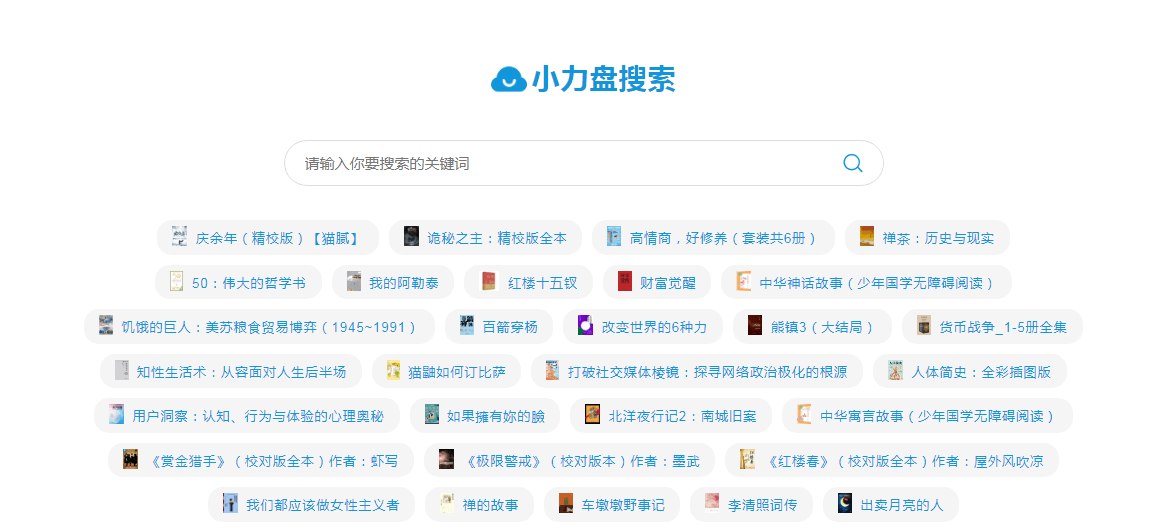The height and width of the screenshot is (532, 1163).
Task: Click the 百箭穿杨 cover icon
Action: click(467, 326)
